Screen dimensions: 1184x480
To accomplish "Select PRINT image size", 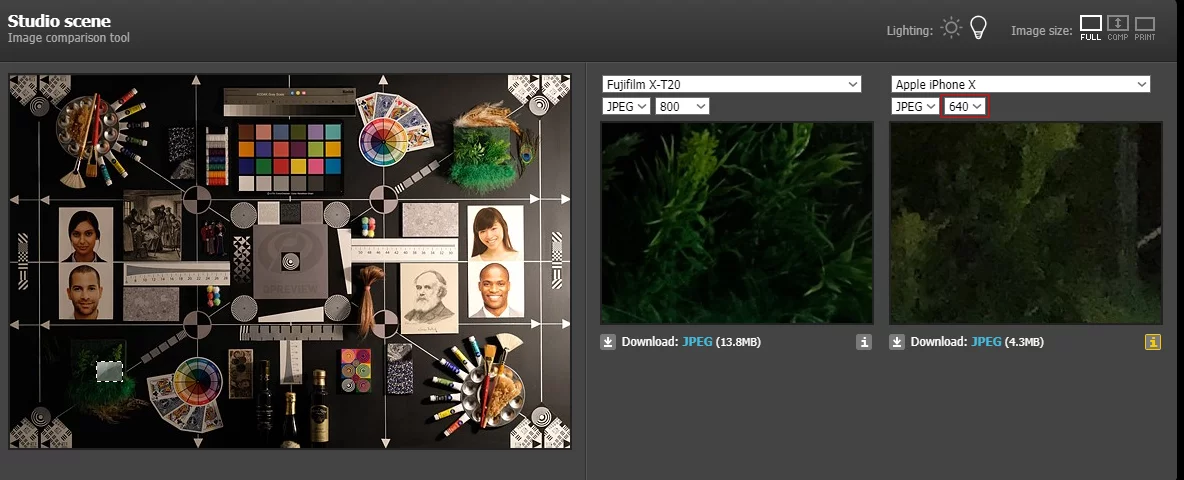I will click(x=1145, y=28).
